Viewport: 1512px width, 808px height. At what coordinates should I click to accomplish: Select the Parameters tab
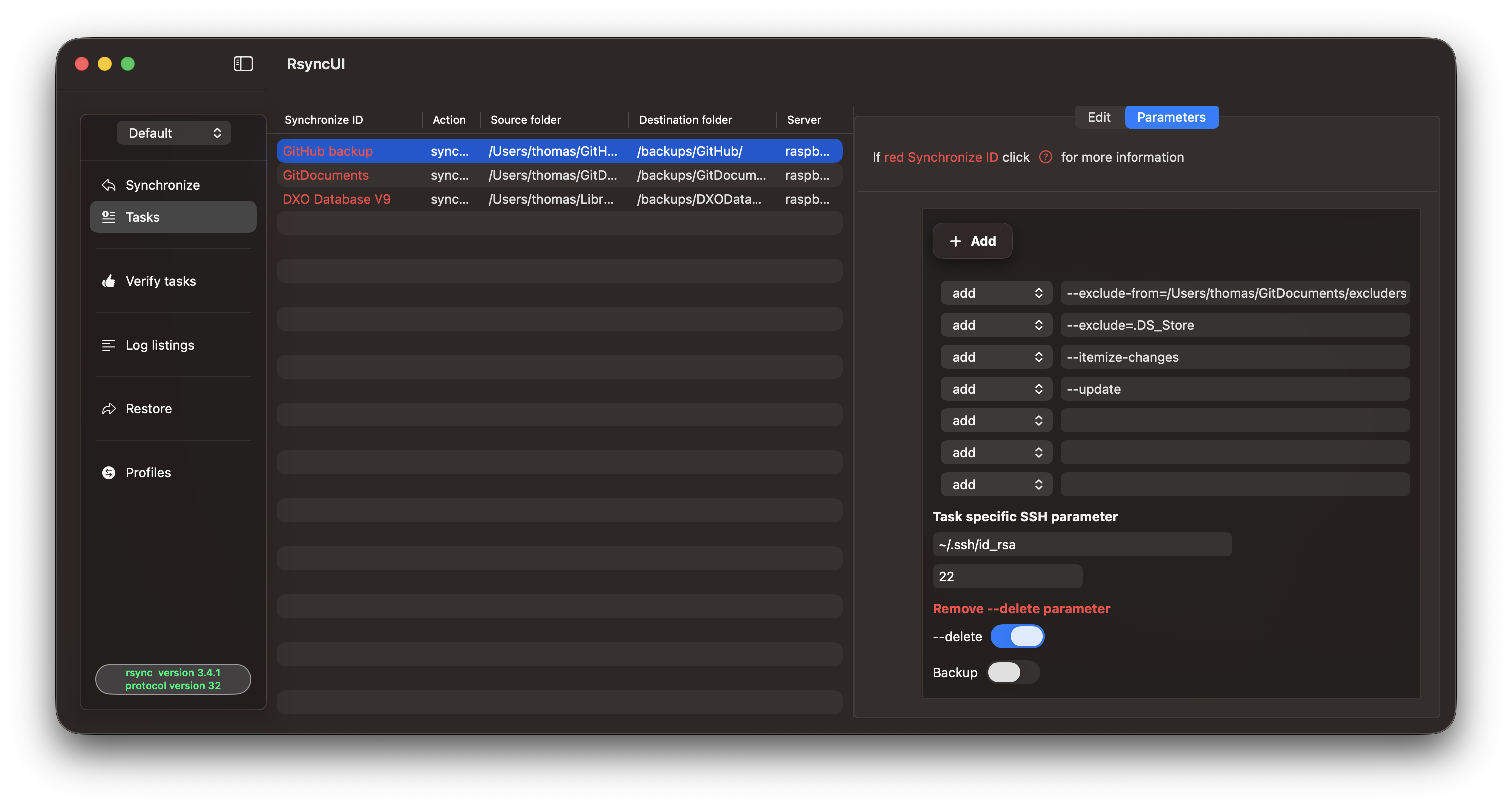point(1171,117)
